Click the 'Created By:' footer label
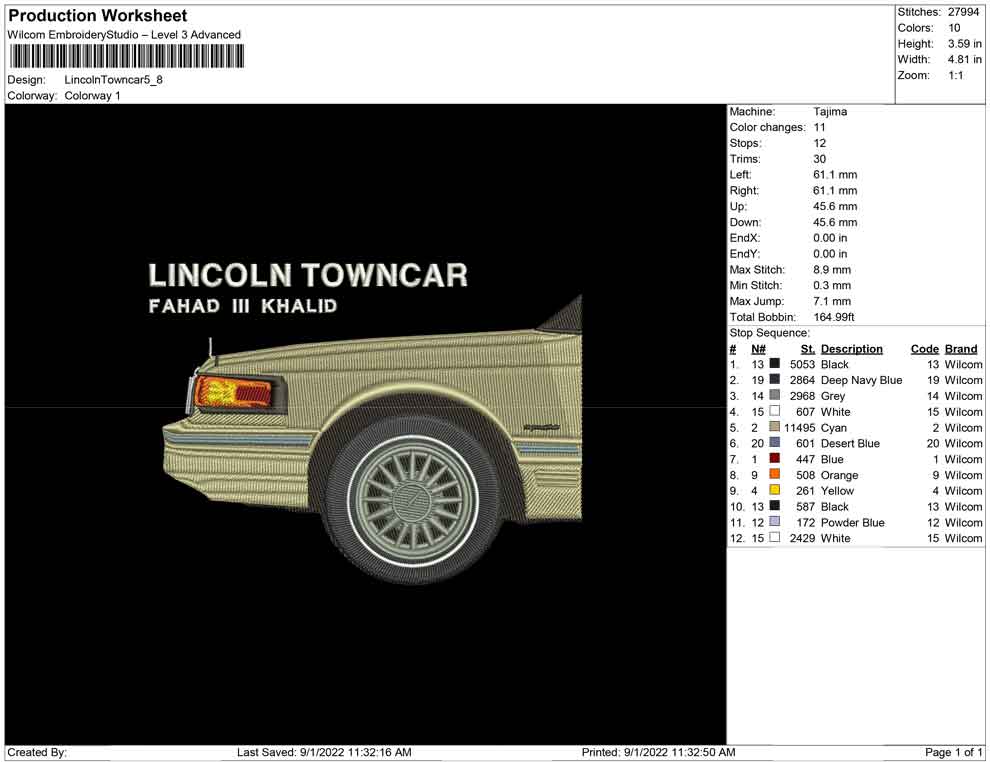Screen dimensions: 990x762 (37, 752)
